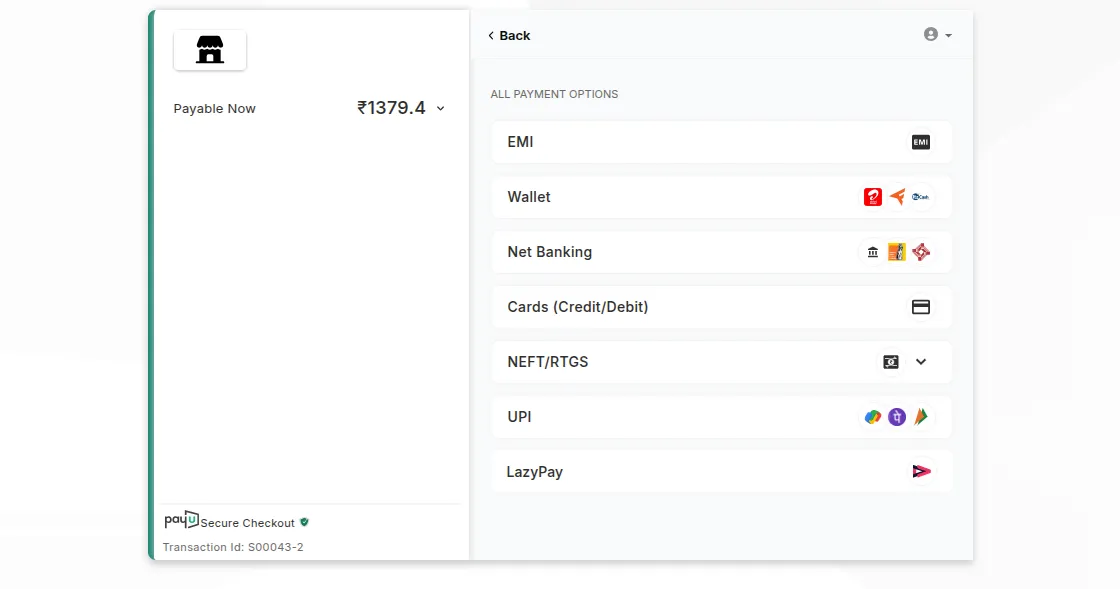1120x589 pixels.
Task: Select the Airtel Payments Bank wallet icon
Action: click(x=873, y=197)
